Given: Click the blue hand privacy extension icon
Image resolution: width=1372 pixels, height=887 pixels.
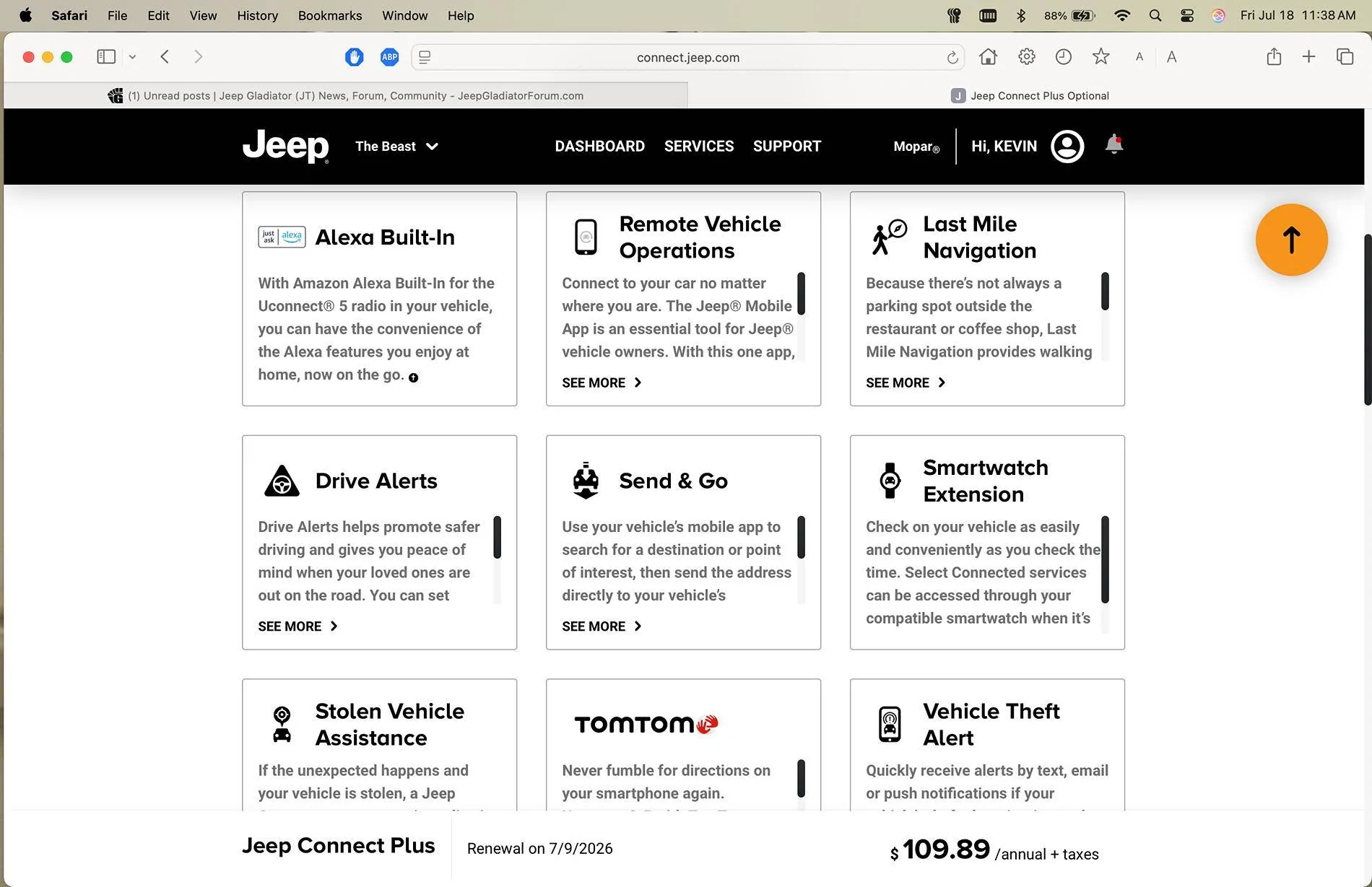Looking at the screenshot, I should click(354, 57).
